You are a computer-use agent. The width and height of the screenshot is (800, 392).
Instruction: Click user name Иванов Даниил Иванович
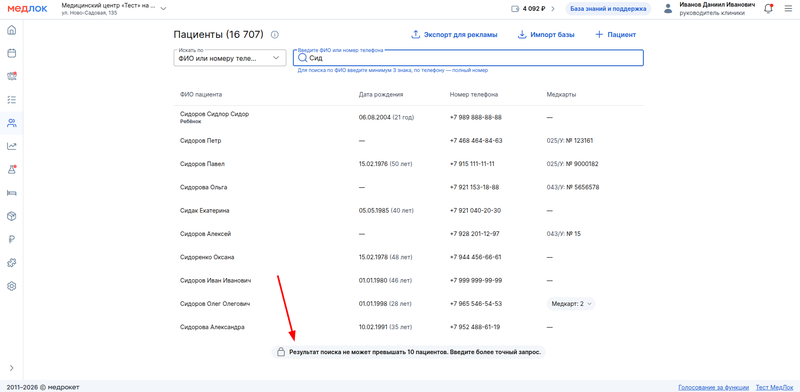coord(717,5)
